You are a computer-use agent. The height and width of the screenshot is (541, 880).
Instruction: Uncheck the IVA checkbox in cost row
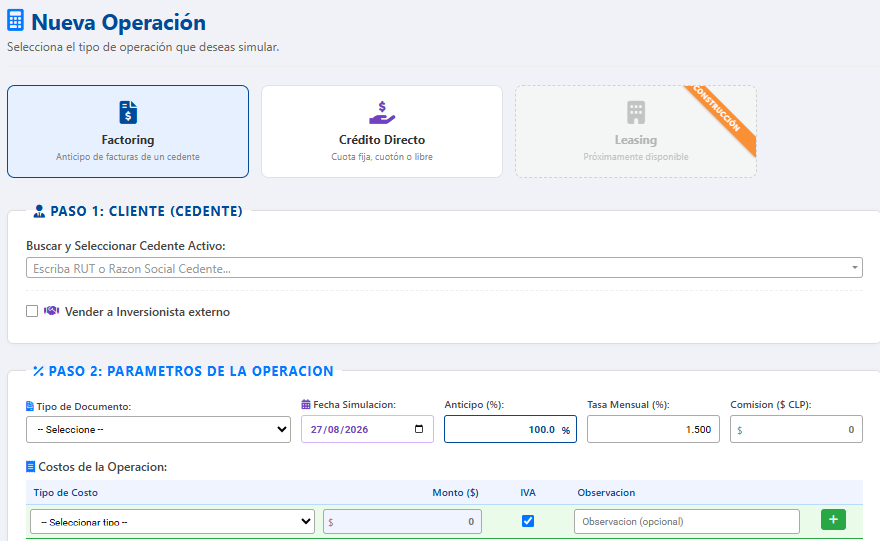pos(528,521)
